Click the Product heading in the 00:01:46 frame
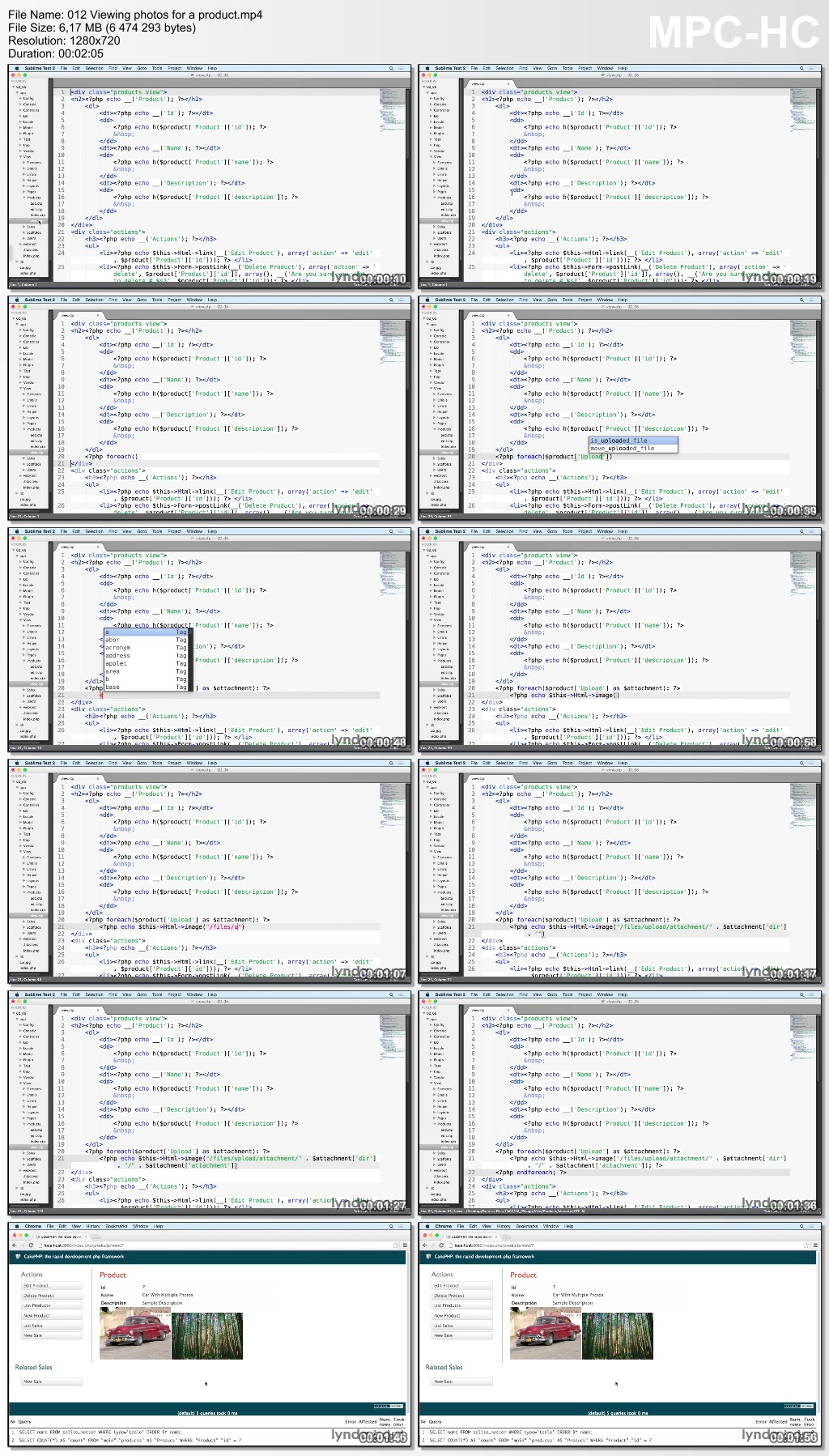829x1456 pixels. point(113,1275)
